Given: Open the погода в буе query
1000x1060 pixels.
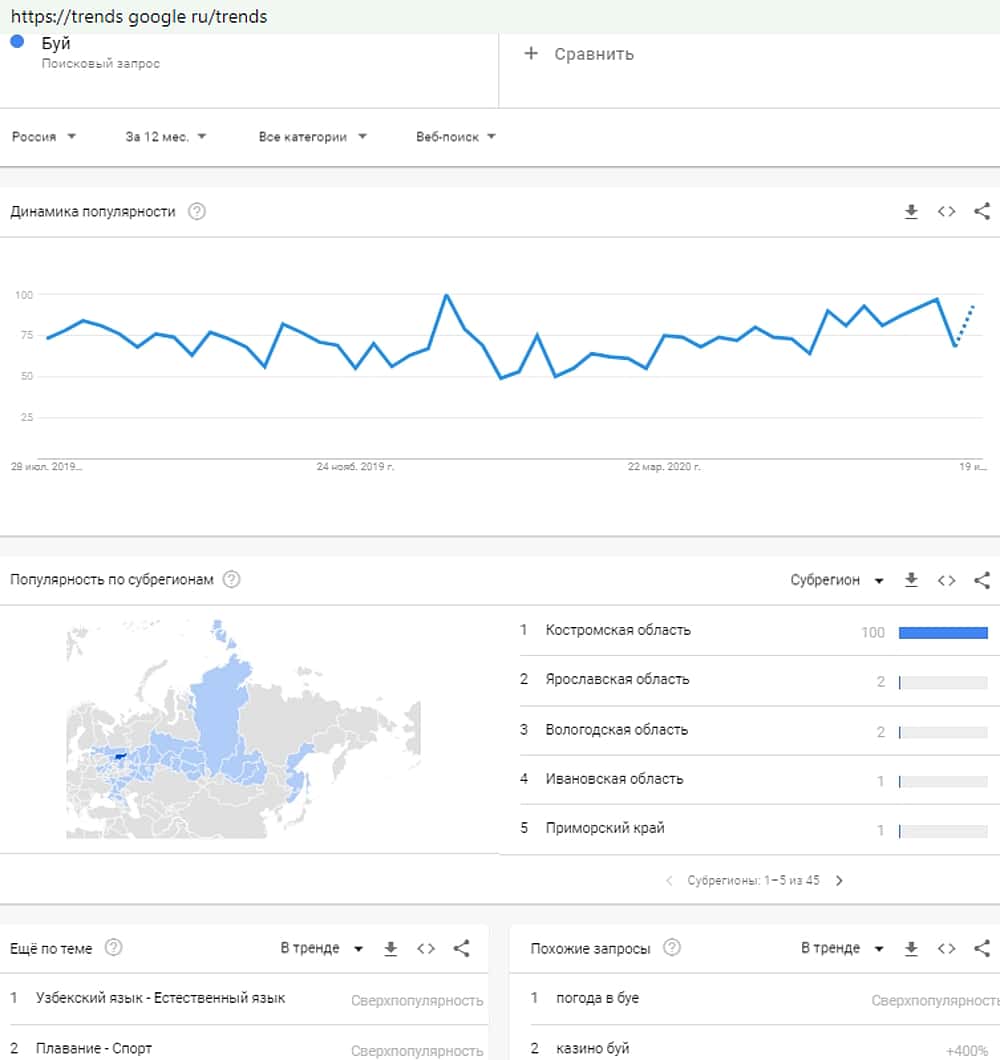Looking at the screenshot, I should point(598,998).
